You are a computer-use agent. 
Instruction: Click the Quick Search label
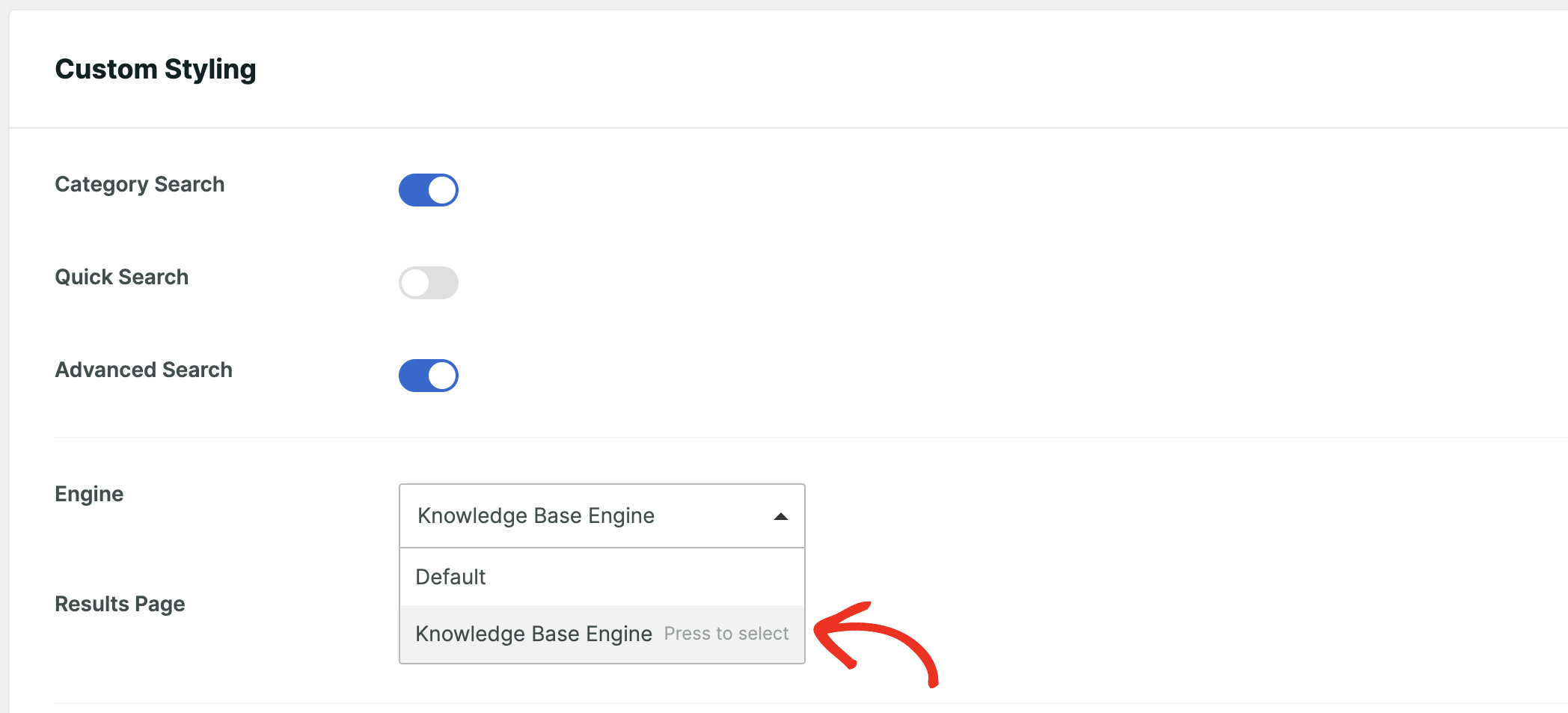121,277
